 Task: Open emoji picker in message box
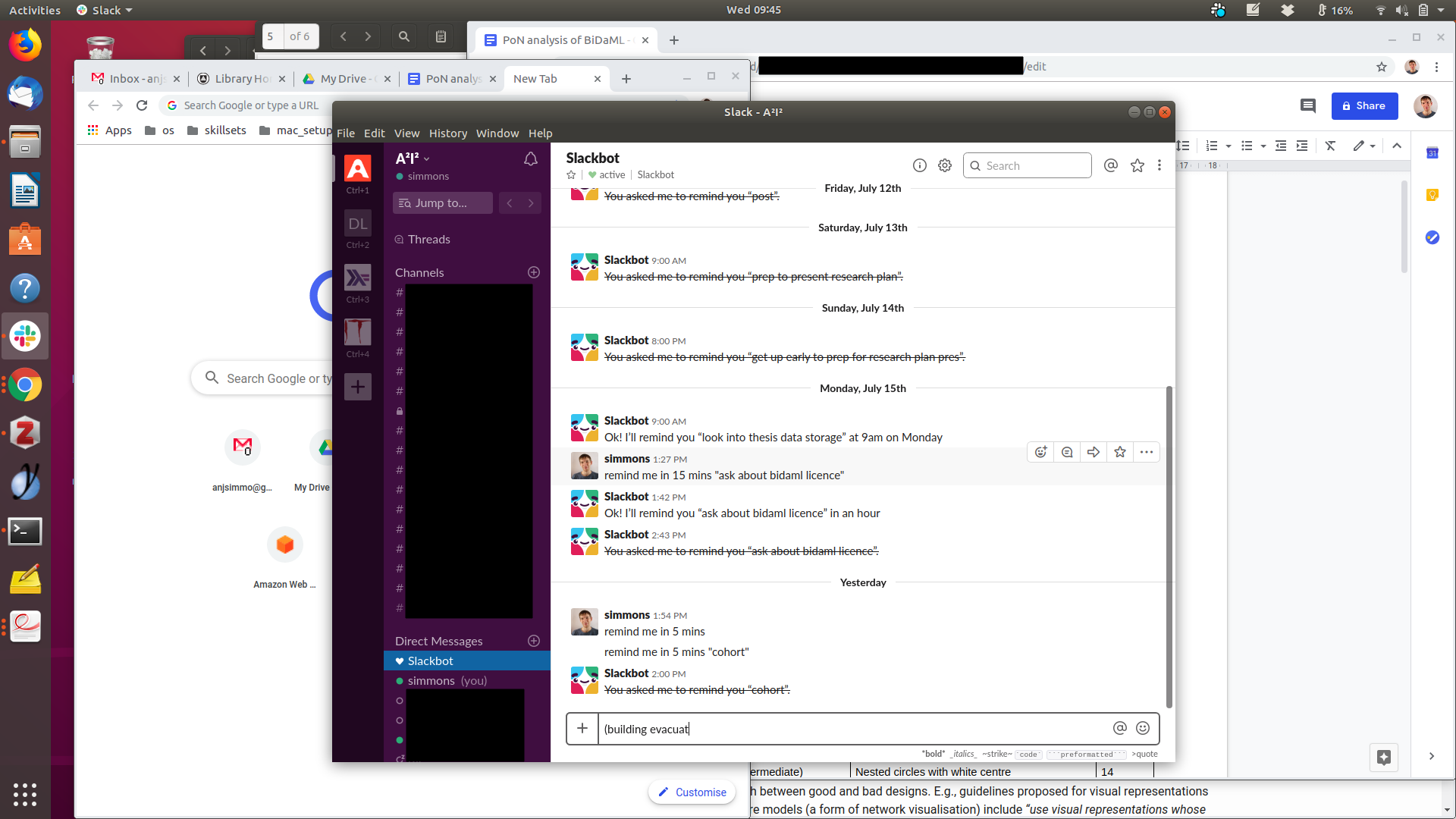point(1143,728)
